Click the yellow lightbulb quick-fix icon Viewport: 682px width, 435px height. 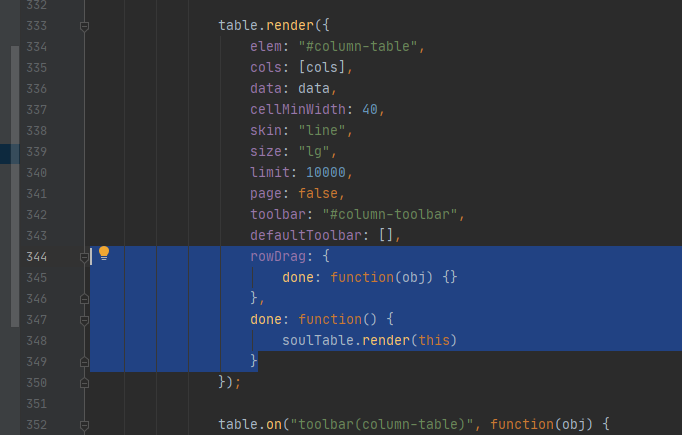tap(103, 255)
